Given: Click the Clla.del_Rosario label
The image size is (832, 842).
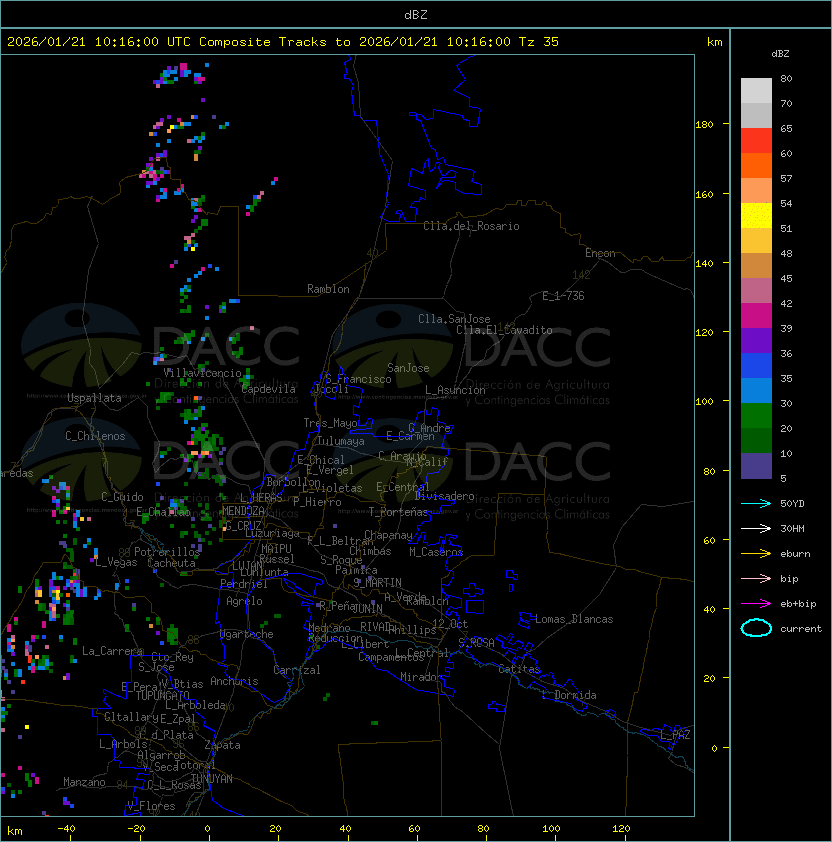Looking at the screenshot, I should [471, 226].
